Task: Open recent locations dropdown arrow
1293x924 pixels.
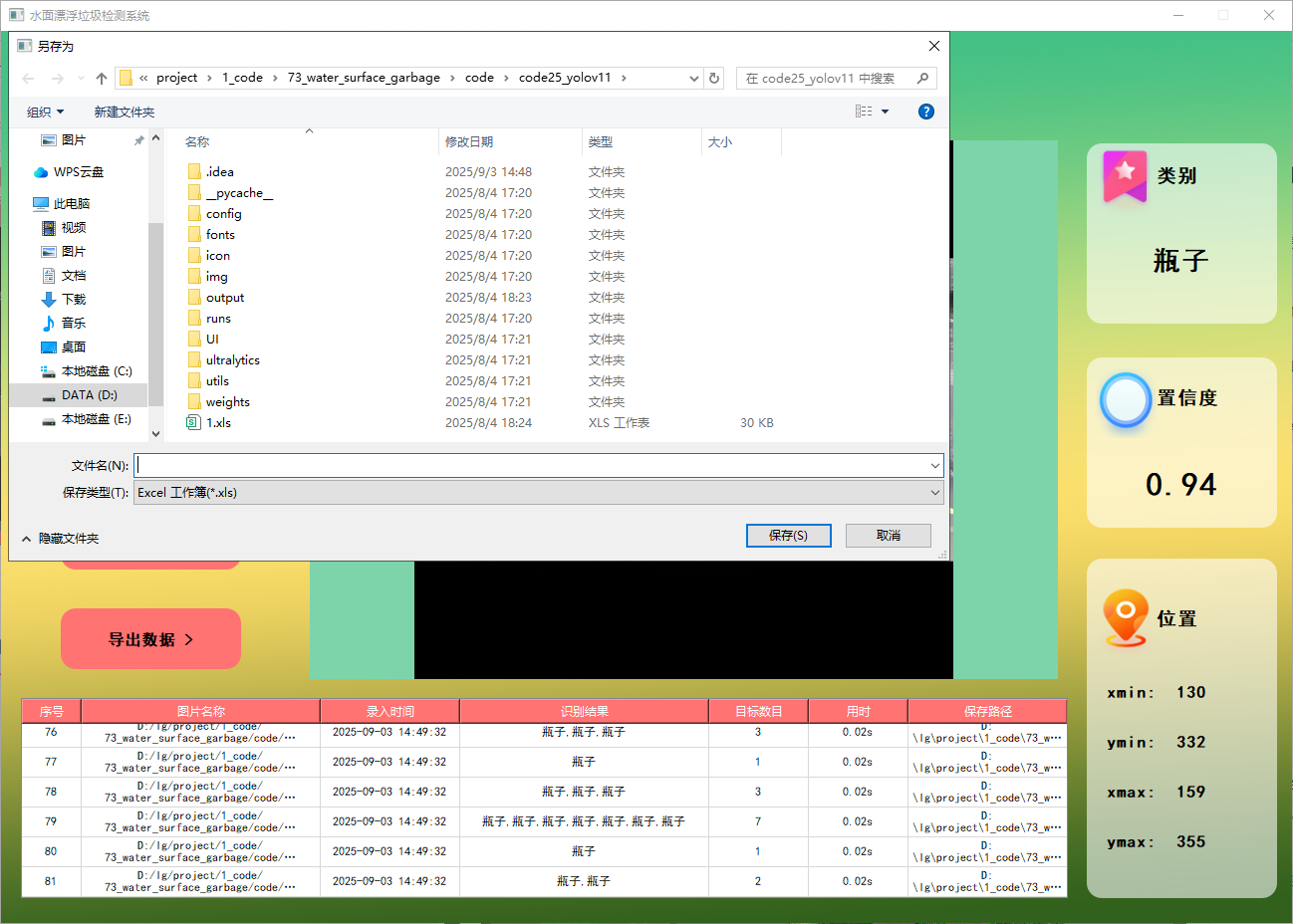Action: click(x=81, y=78)
